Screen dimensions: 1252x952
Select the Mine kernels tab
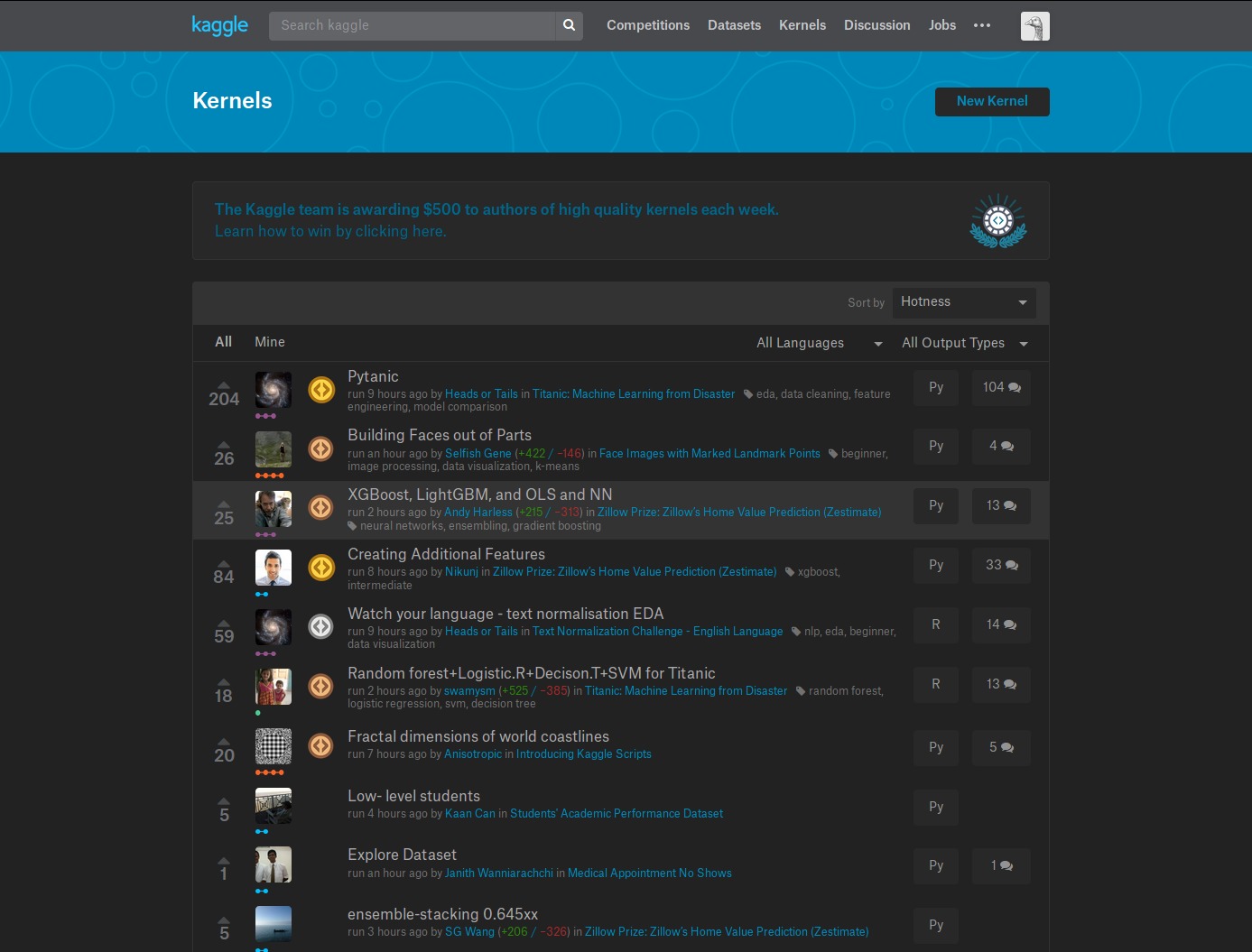[x=270, y=342]
